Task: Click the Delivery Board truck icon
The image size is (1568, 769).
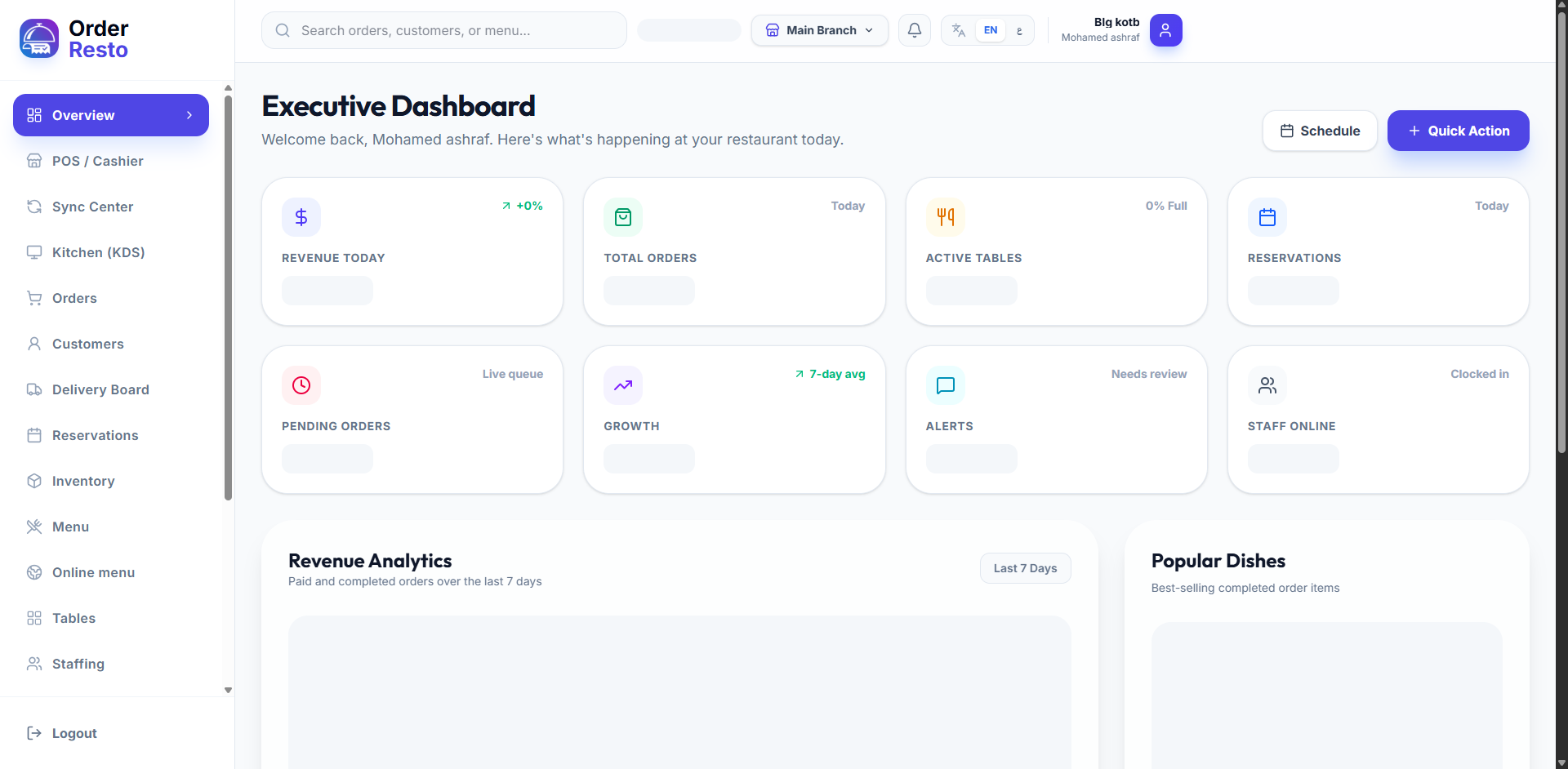Action: pos(34,389)
